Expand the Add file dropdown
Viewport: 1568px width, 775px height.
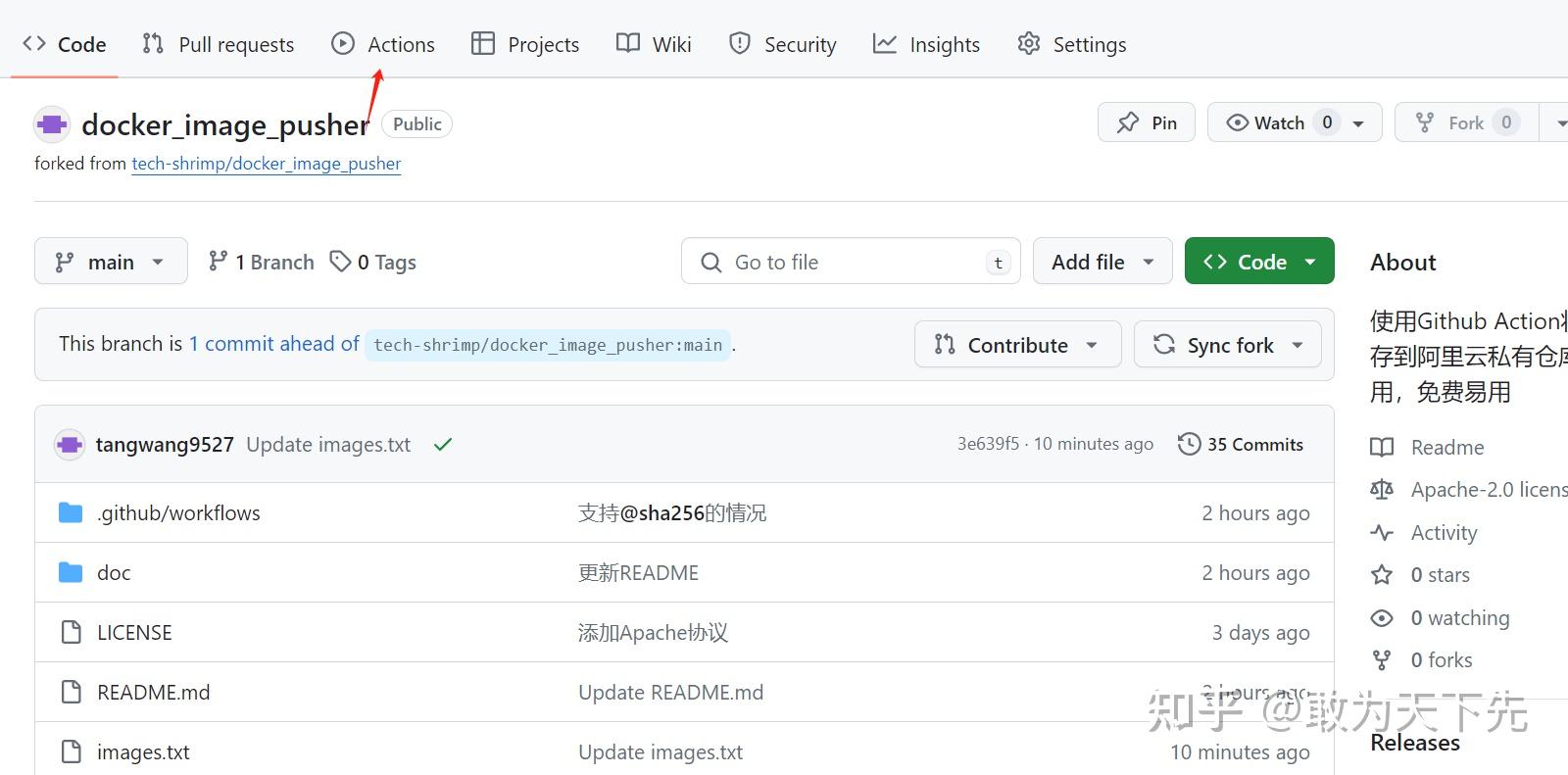point(1102,262)
